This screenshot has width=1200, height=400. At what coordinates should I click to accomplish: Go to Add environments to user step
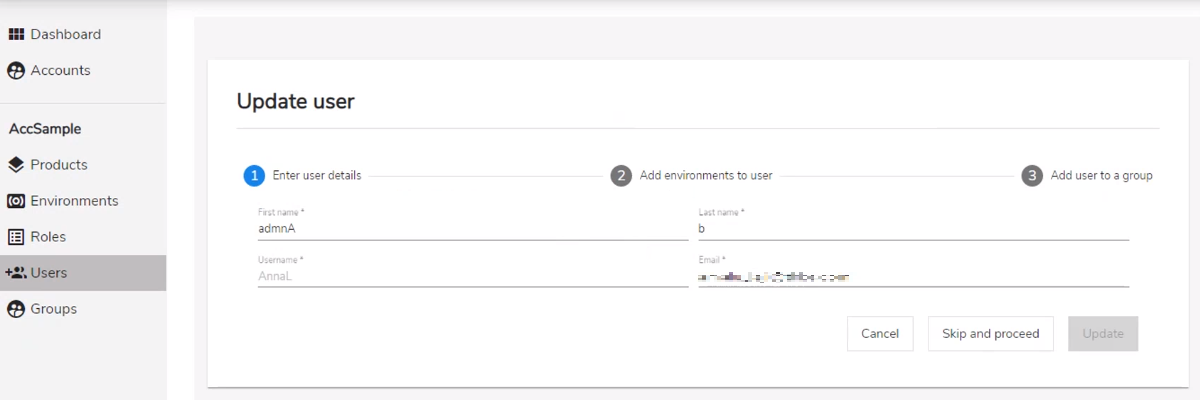pyautogui.click(x=706, y=175)
